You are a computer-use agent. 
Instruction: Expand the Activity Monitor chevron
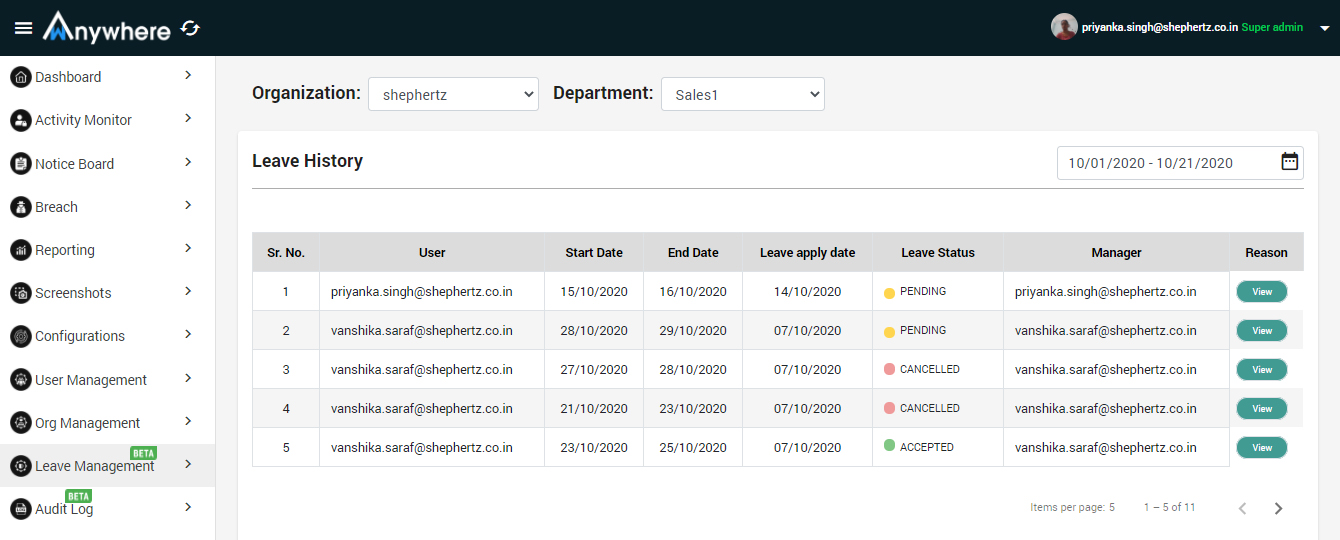tap(188, 118)
